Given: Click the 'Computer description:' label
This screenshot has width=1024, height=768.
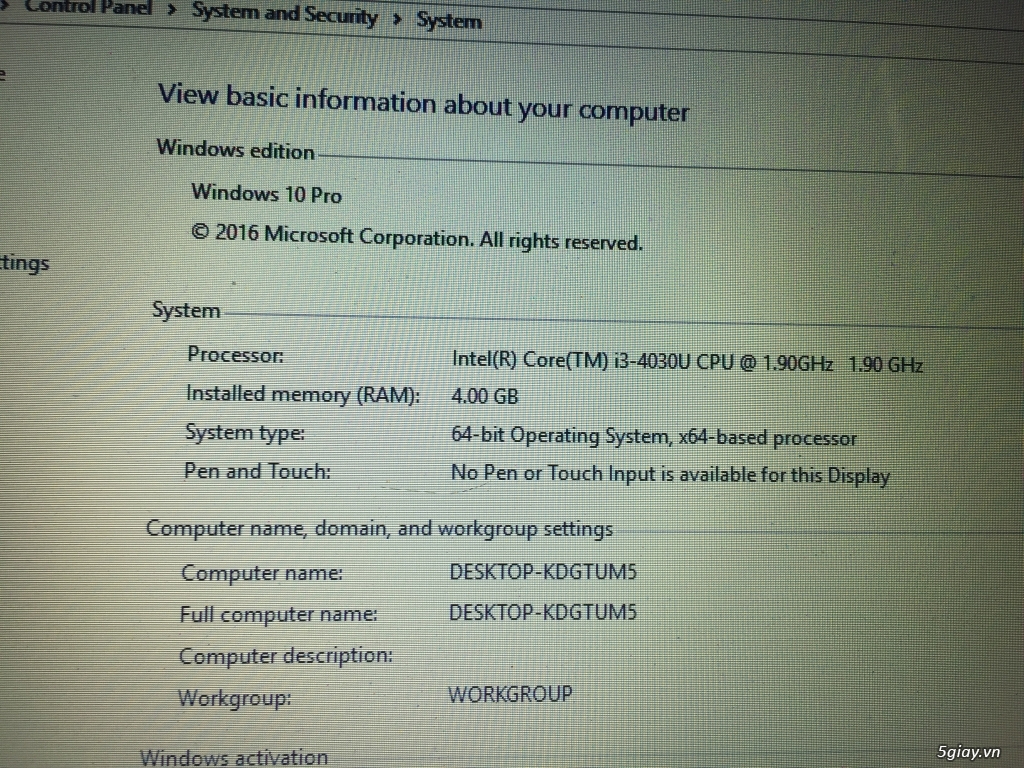Looking at the screenshot, I should 286,656.
